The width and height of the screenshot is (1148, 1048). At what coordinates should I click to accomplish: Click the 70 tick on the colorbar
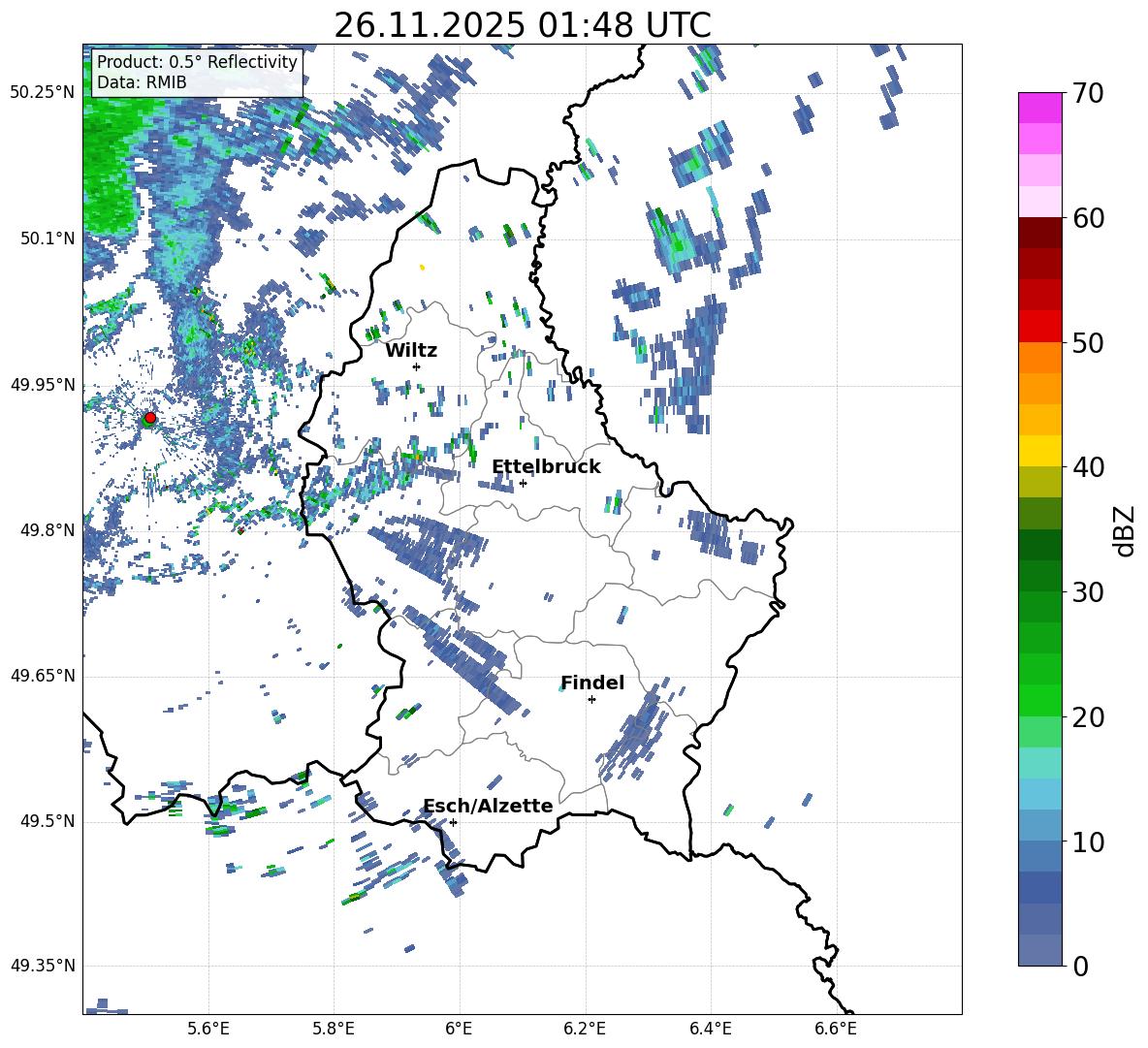point(1088,94)
